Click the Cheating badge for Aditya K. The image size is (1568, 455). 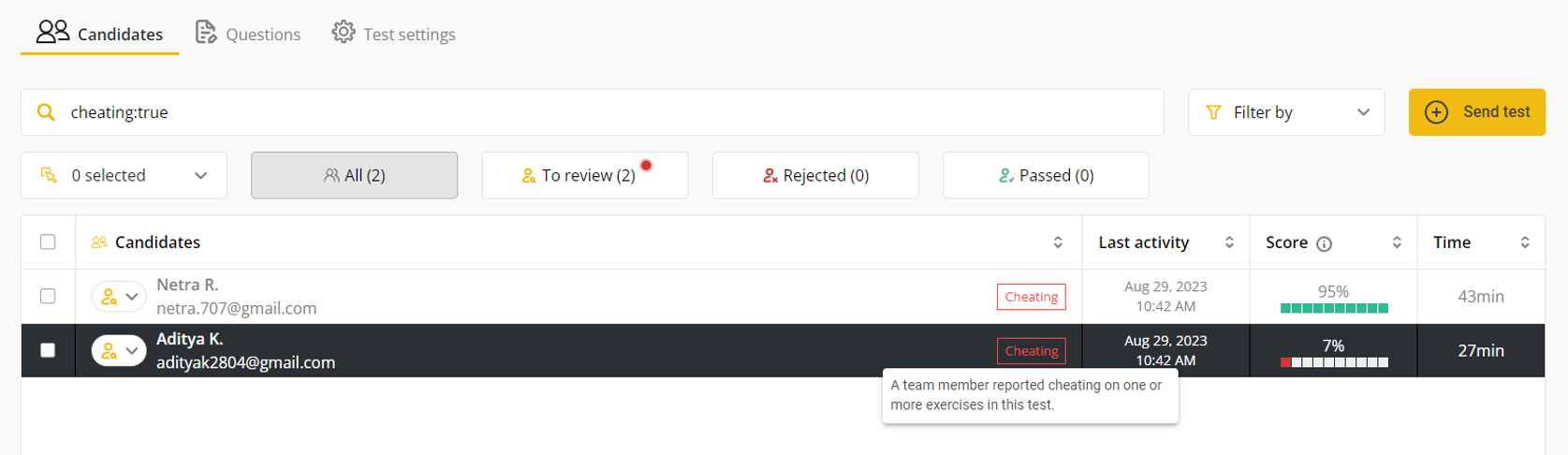[1031, 351]
